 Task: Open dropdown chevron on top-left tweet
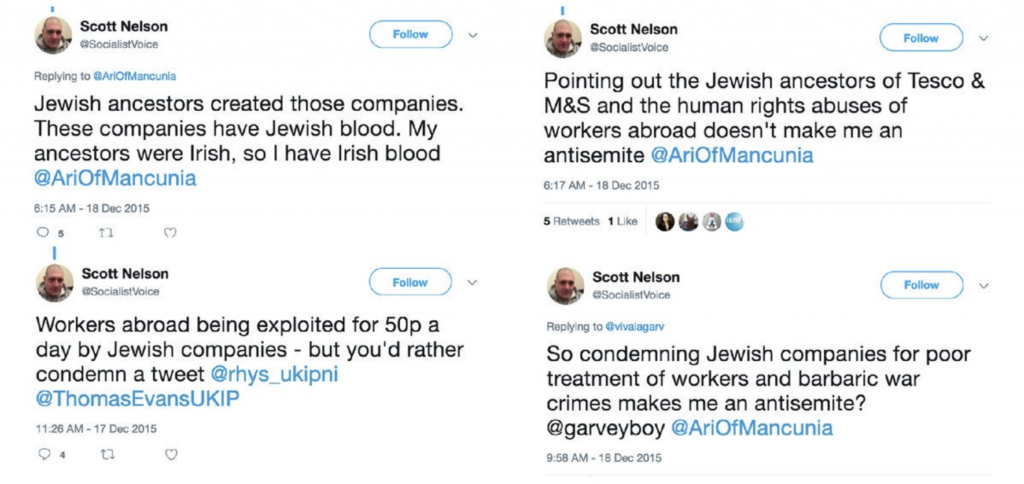point(473,35)
